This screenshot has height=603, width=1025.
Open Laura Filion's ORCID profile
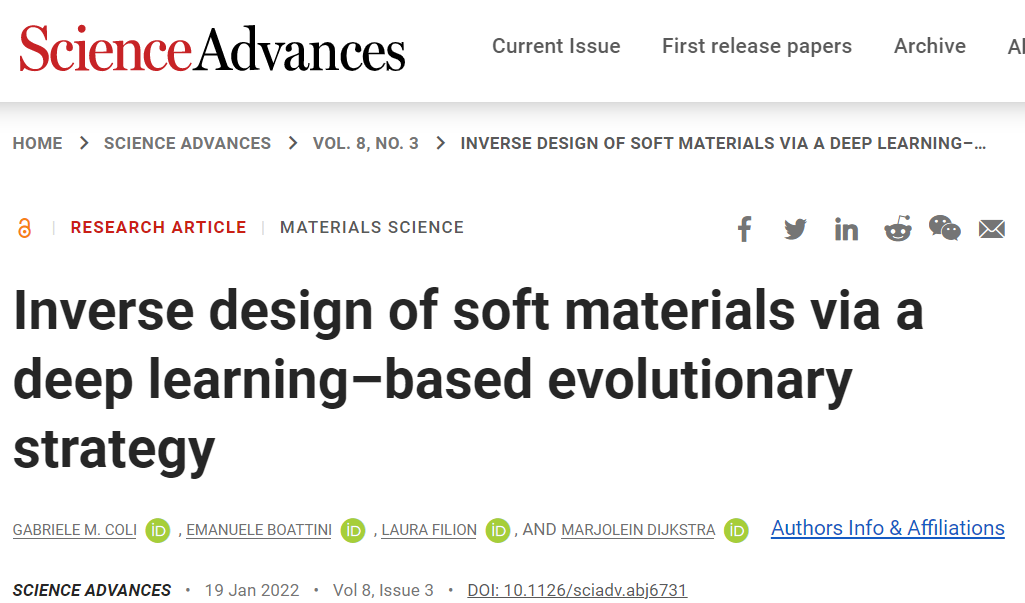point(497,531)
